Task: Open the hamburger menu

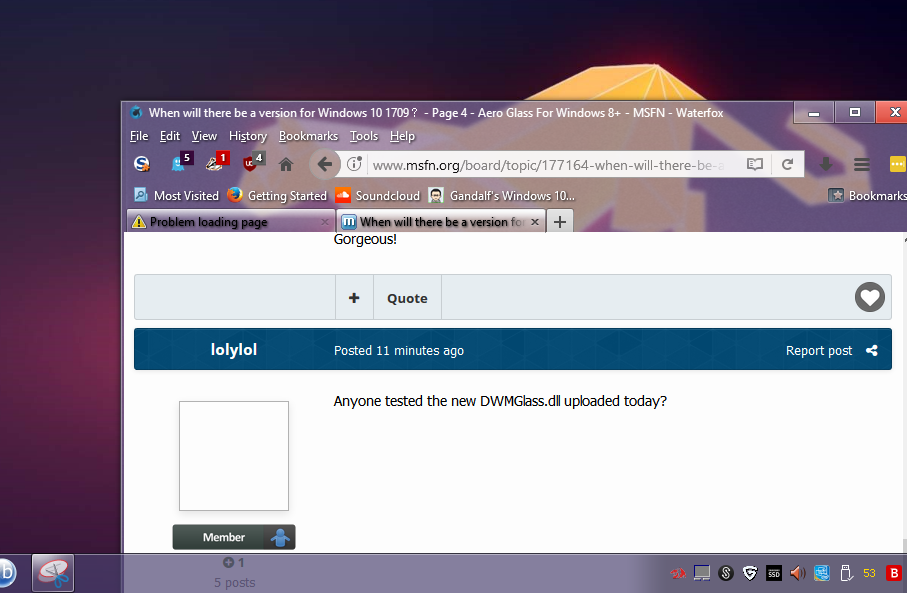Action: 862,165
